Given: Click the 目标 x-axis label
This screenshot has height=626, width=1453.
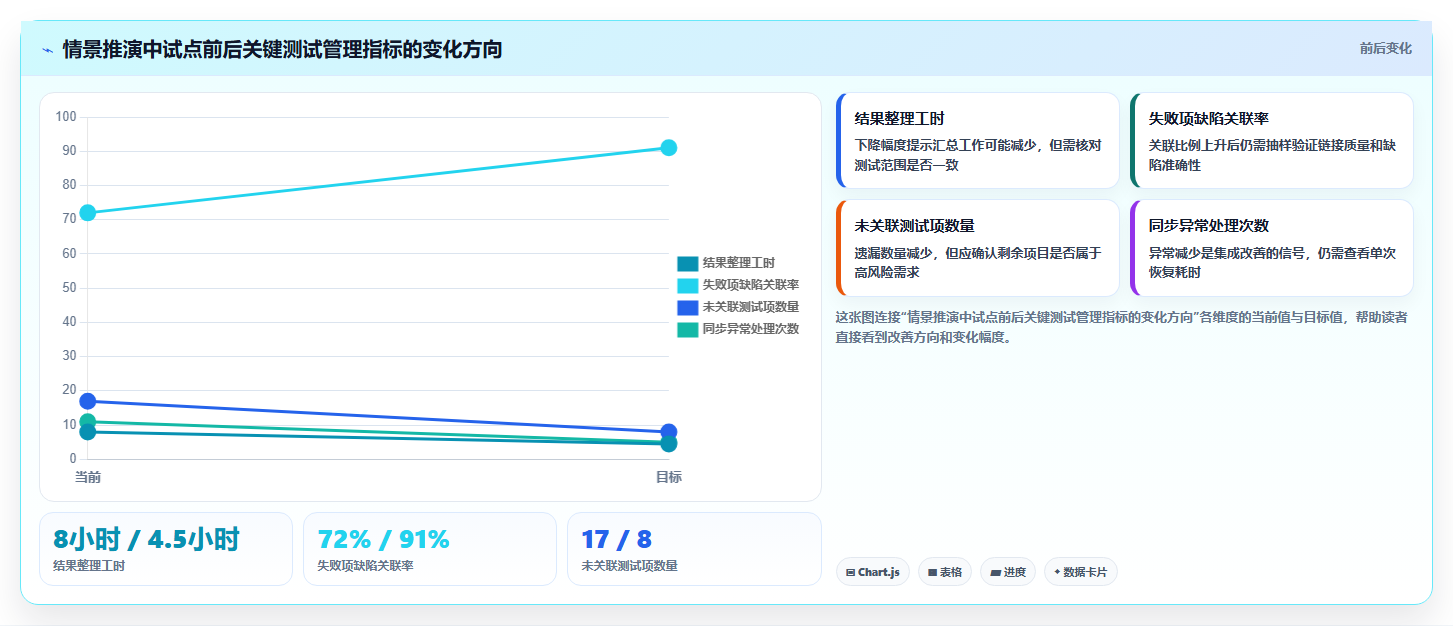Looking at the screenshot, I should point(669,477).
